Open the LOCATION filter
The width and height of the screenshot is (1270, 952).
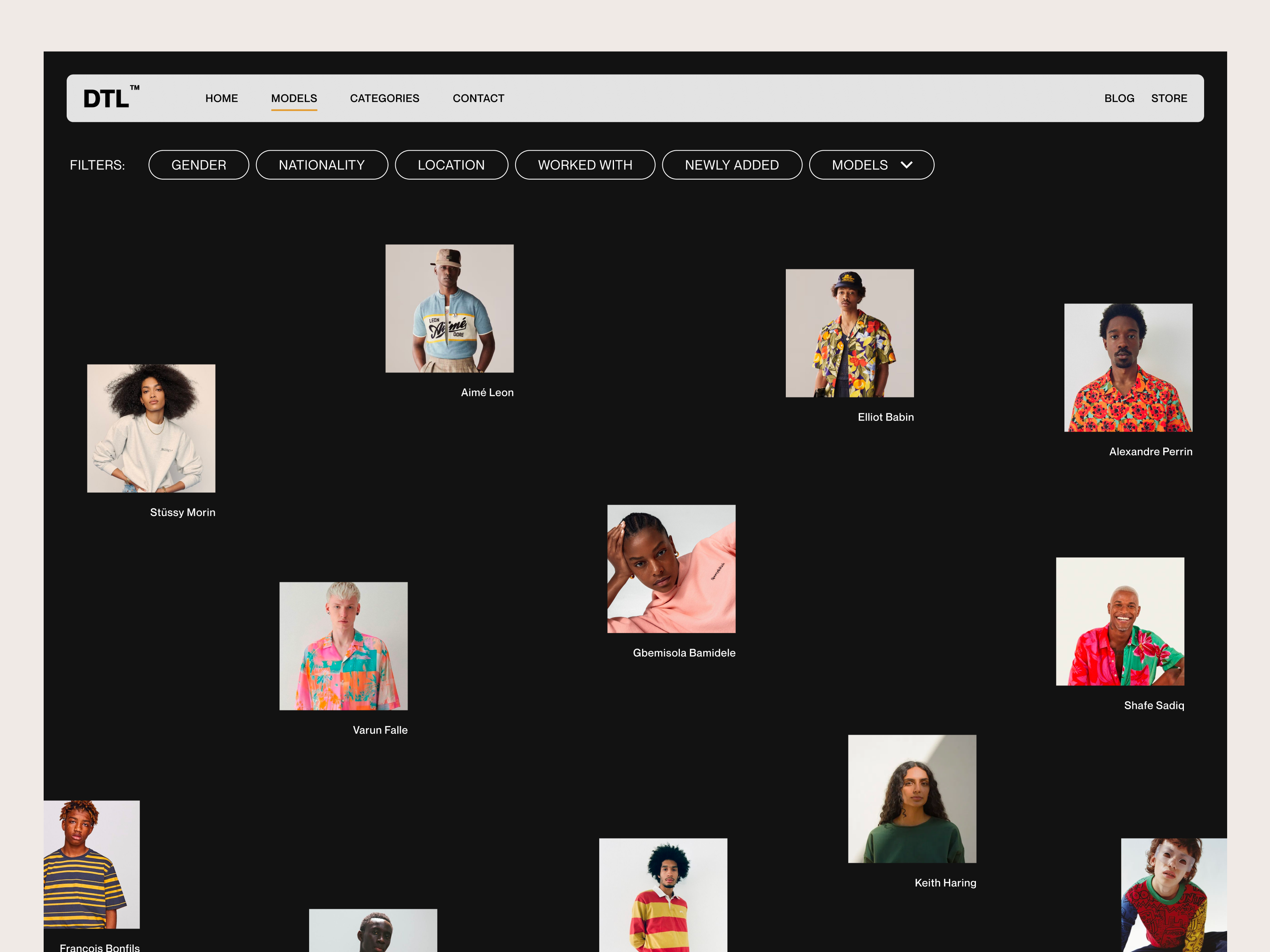point(451,165)
